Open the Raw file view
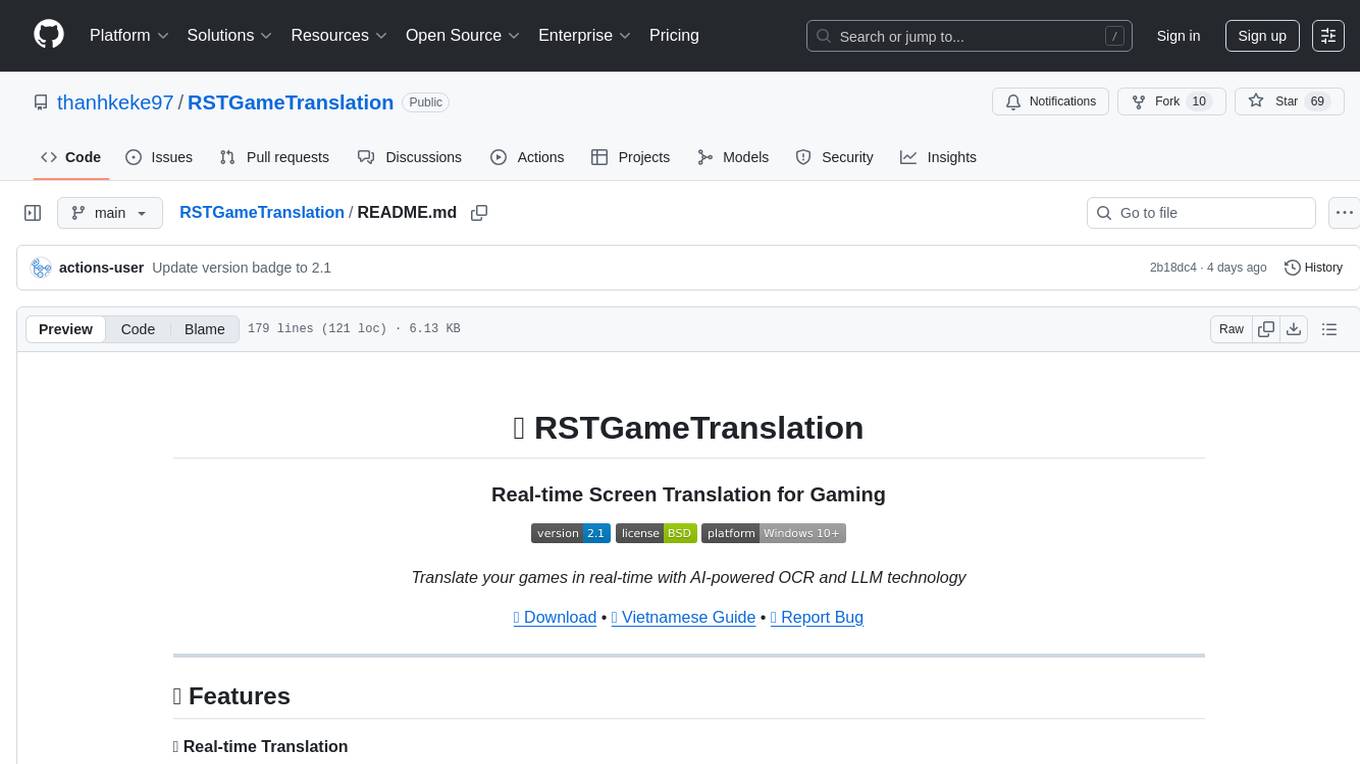 pos(1231,329)
